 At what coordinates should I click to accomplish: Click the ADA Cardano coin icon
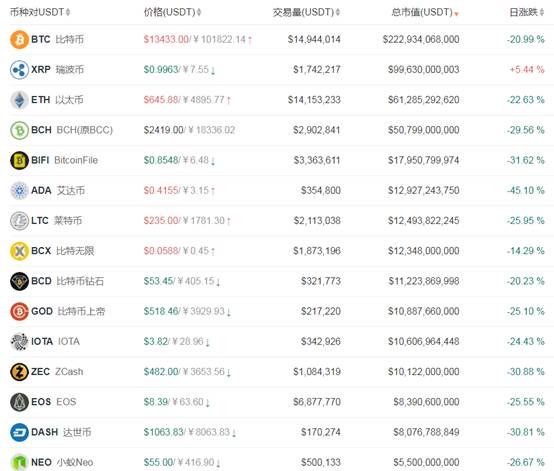19,191
